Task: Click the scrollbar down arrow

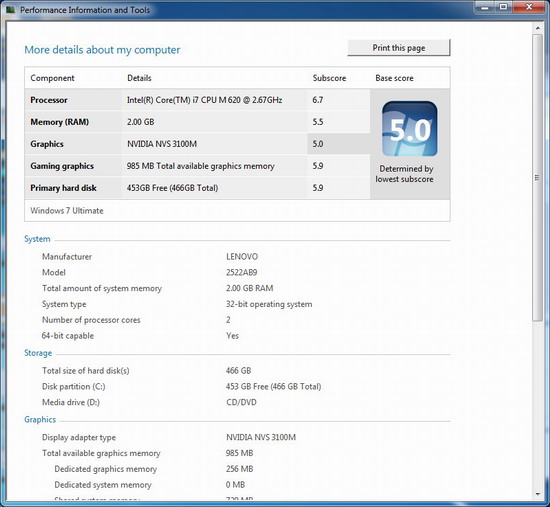Action: [x=537, y=494]
